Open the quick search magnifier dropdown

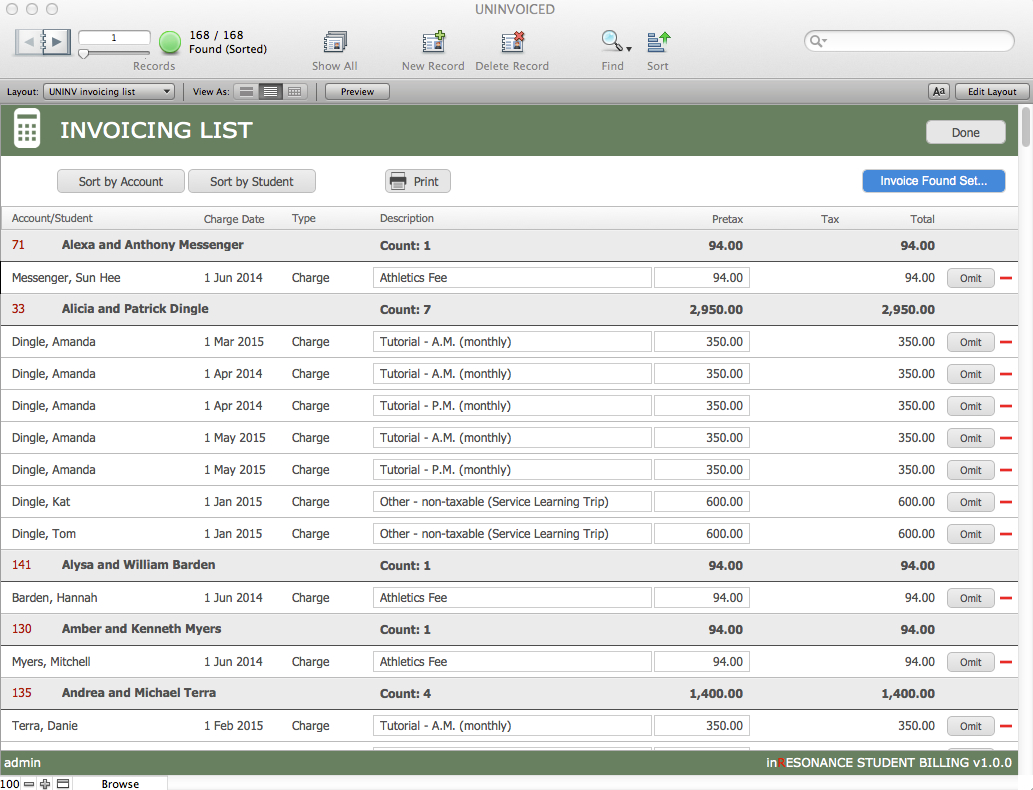tap(818, 42)
